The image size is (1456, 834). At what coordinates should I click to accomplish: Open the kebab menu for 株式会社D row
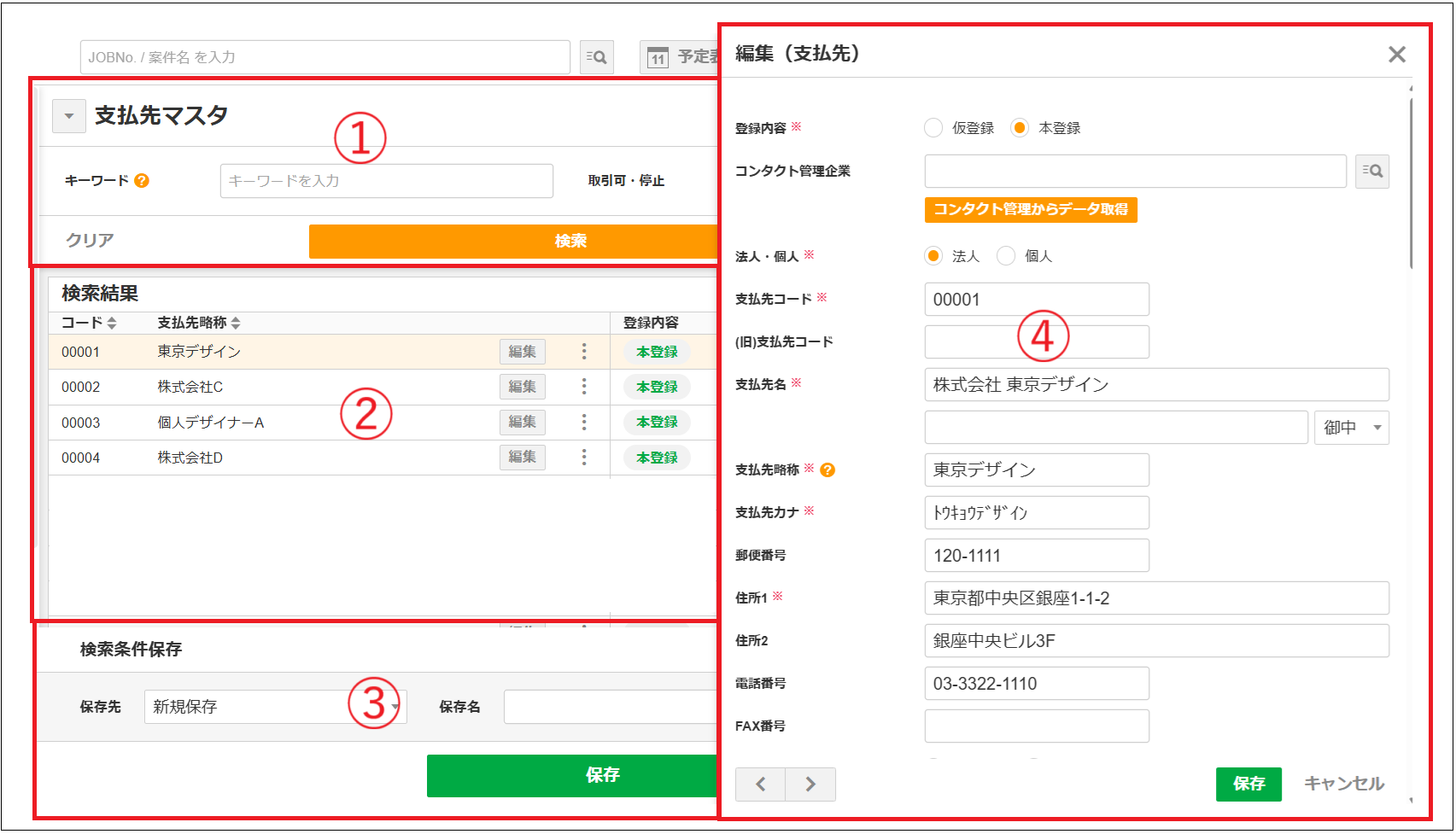click(x=583, y=457)
